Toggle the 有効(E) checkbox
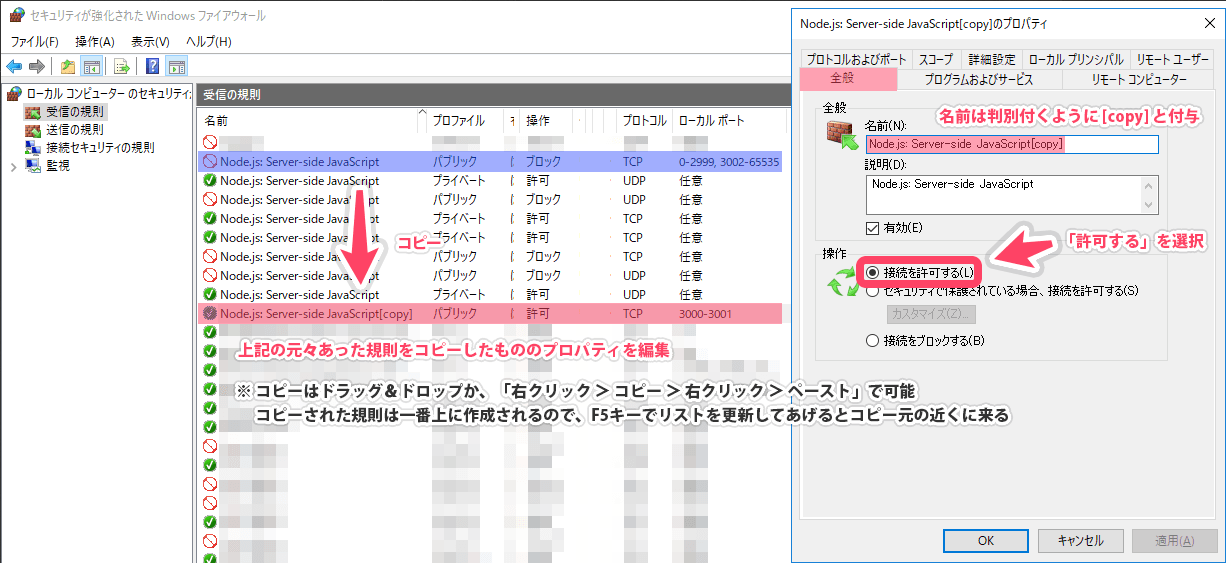The width and height of the screenshot is (1226, 563). click(875, 227)
